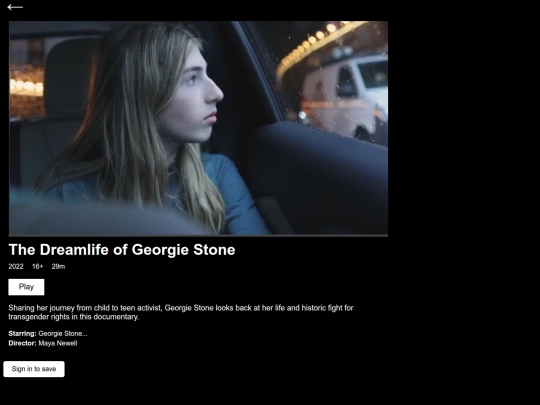Click the documentary synopsis paragraph
The image size is (540, 405).
pyautogui.click(x=181, y=312)
